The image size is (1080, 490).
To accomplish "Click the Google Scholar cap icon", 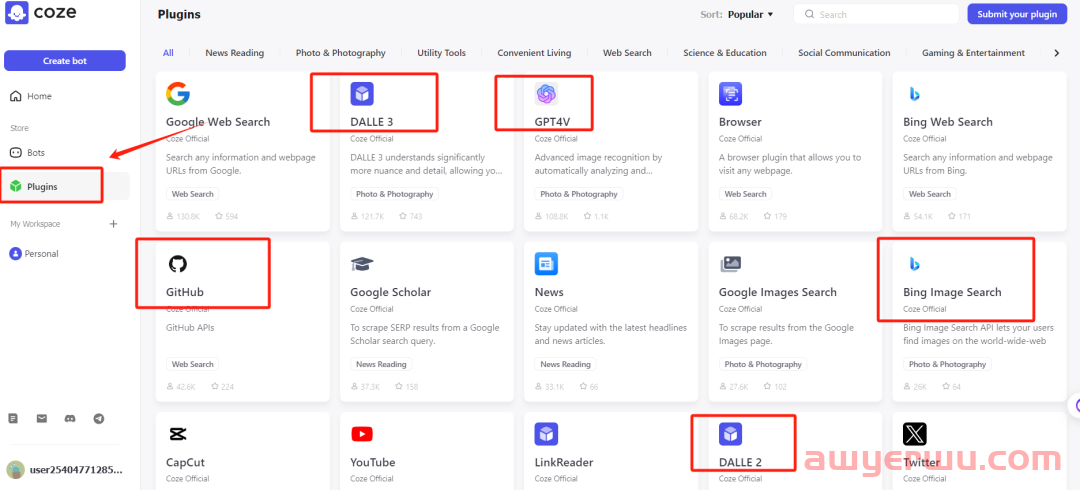I will tap(362, 264).
